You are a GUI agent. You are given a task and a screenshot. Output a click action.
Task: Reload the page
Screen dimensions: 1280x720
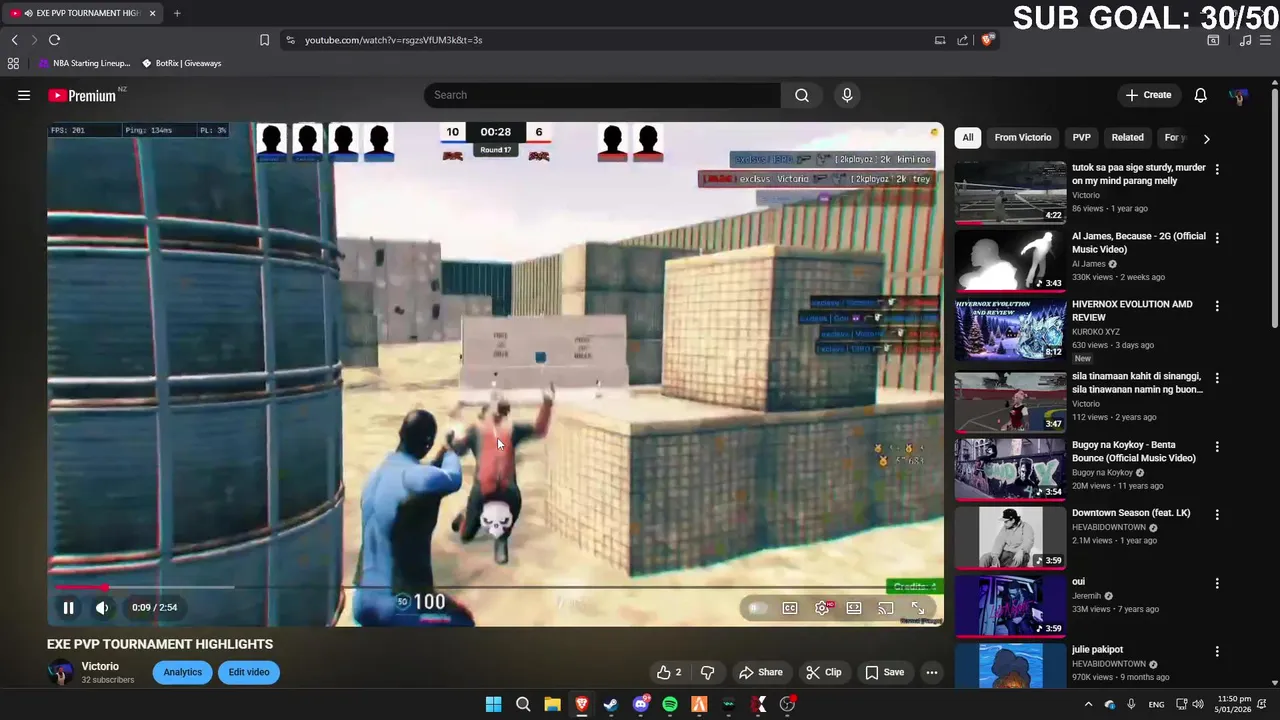(x=54, y=40)
